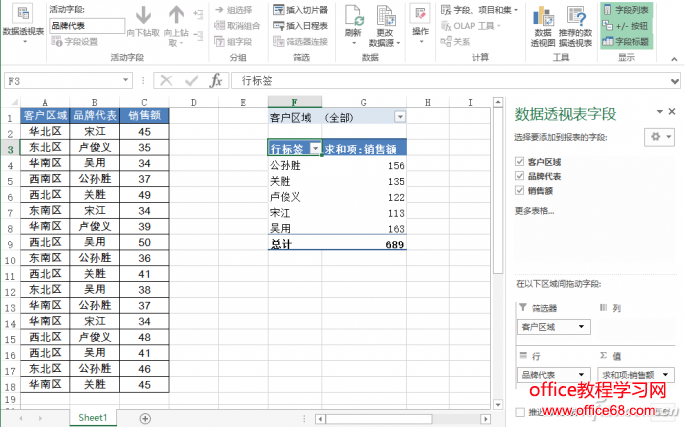The image size is (685, 427).
Task: Select row 3 header
Action: [10, 149]
